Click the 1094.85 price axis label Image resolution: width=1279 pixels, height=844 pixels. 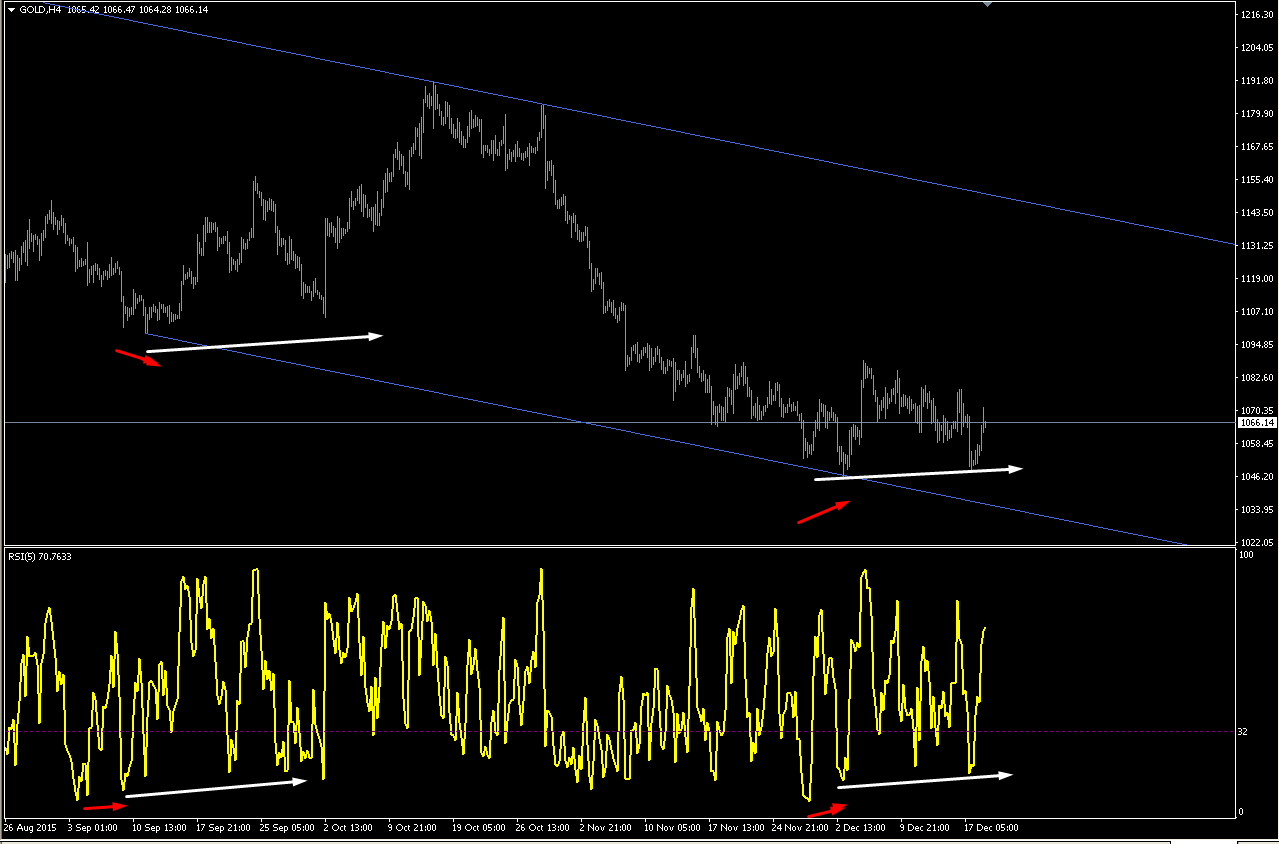tap(1256, 345)
